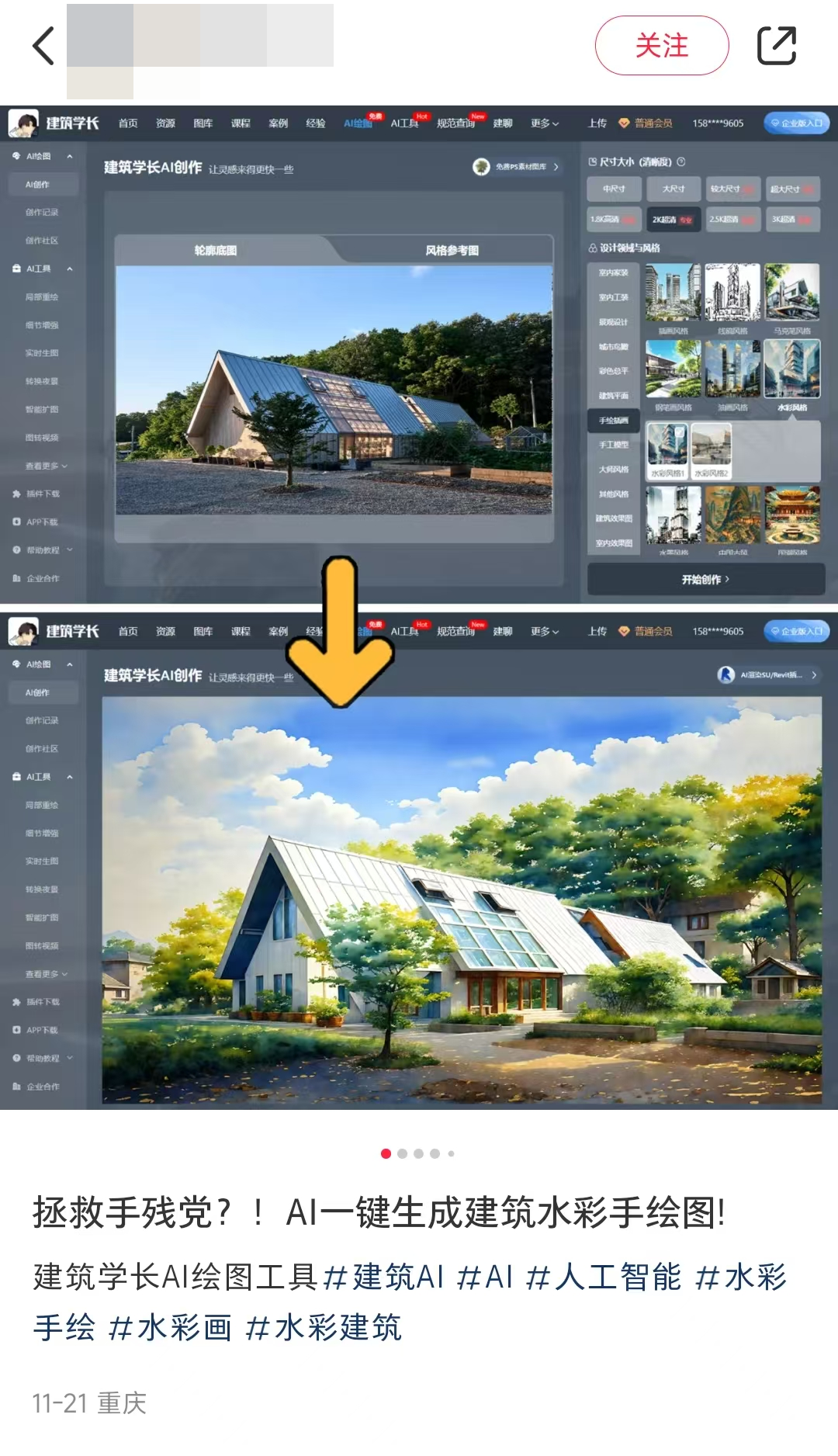This screenshot has height=1456, width=838.
Task: Collapse AI工具 section in lower screenshot sidebar
Action: point(70,777)
